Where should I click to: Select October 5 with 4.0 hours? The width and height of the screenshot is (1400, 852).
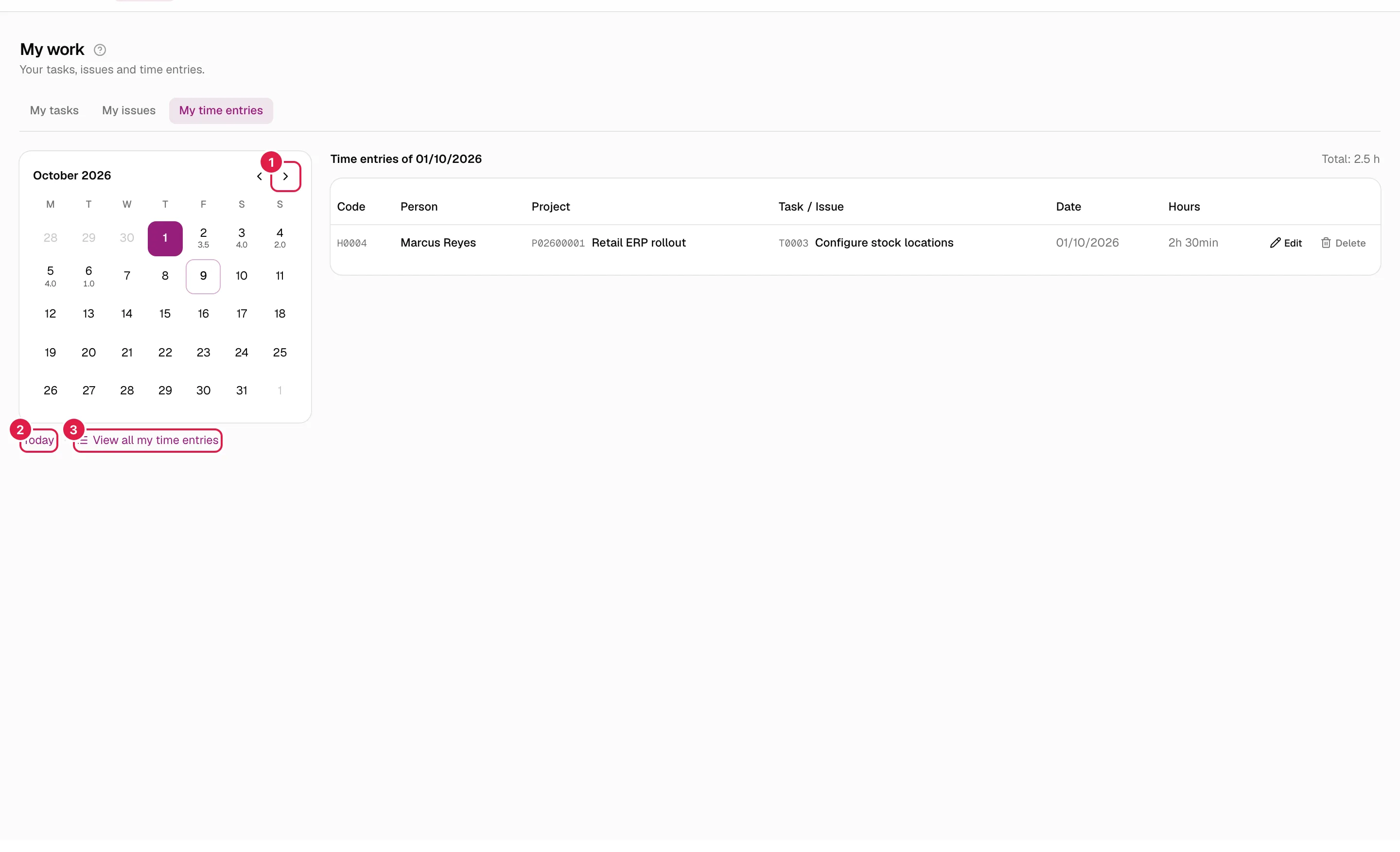click(51, 276)
